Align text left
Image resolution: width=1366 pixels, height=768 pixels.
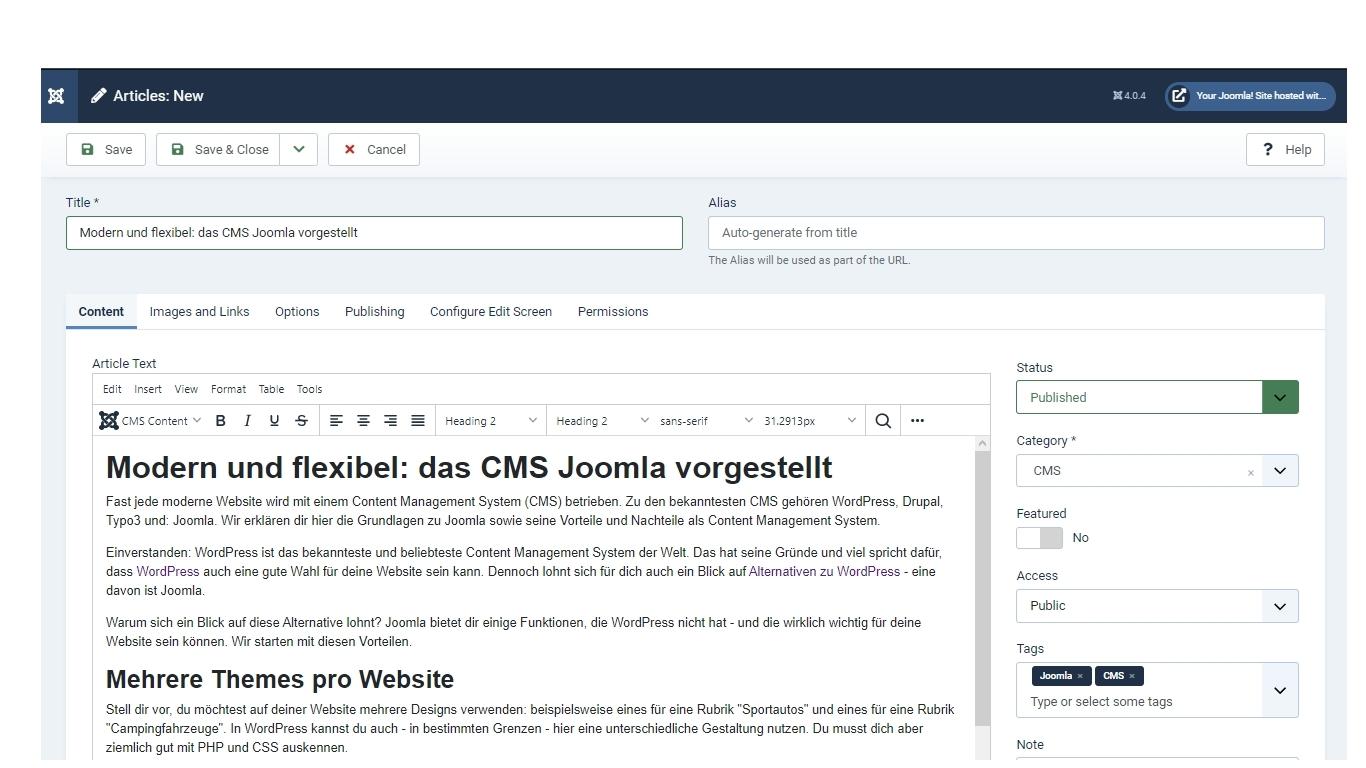(336, 421)
